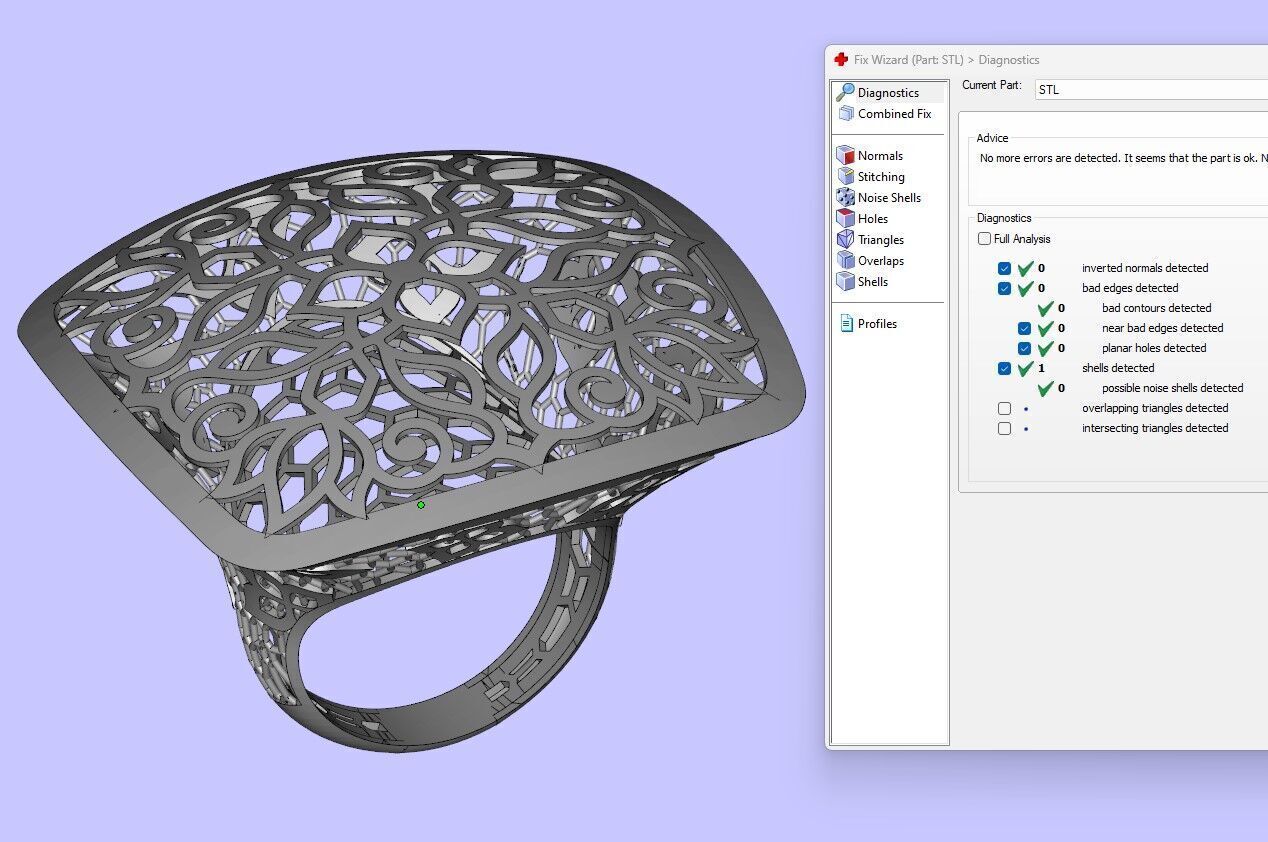Click the 'inverted normals detected' label text
Image resolution: width=1268 pixels, height=842 pixels.
point(1145,268)
